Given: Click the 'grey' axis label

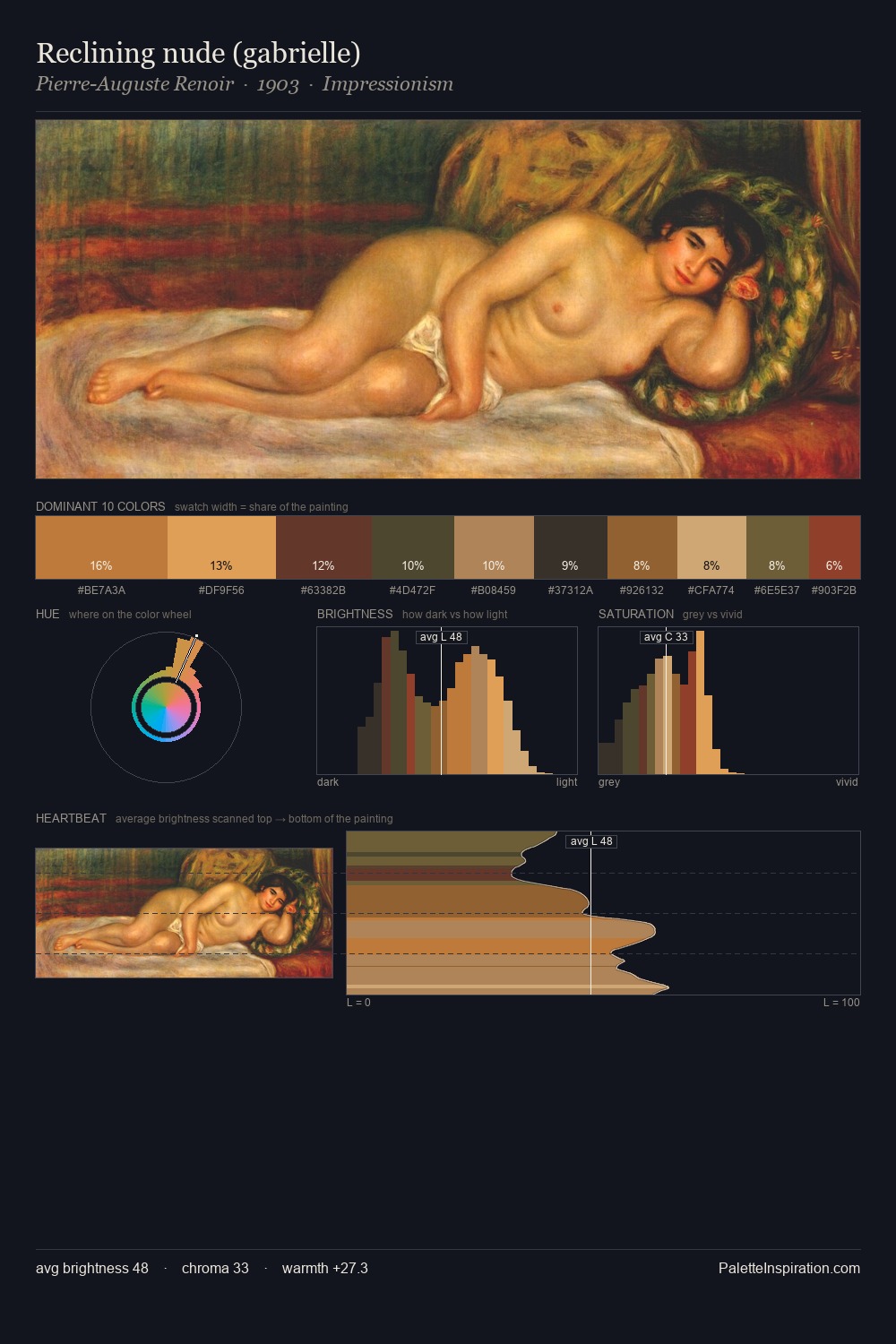Looking at the screenshot, I should (609, 782).
